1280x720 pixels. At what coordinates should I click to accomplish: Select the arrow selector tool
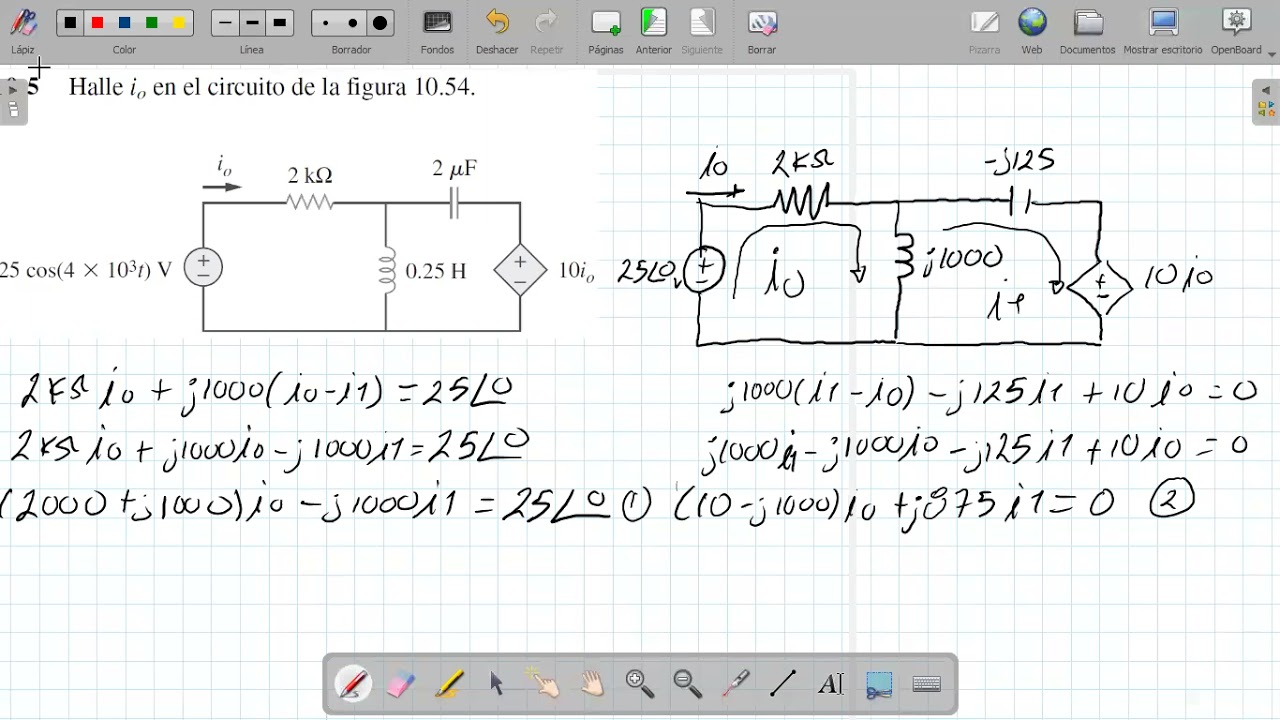click(497, 684)
